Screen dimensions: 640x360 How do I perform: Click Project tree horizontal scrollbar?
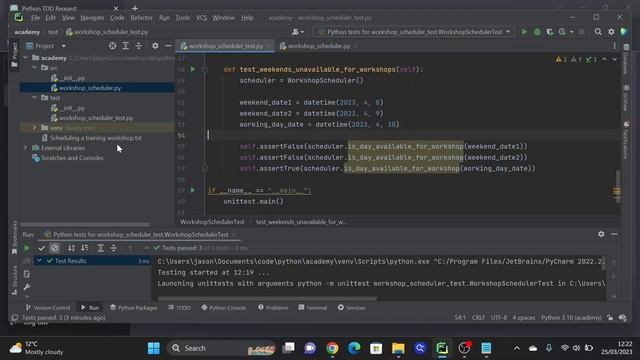tap(85, 224)
